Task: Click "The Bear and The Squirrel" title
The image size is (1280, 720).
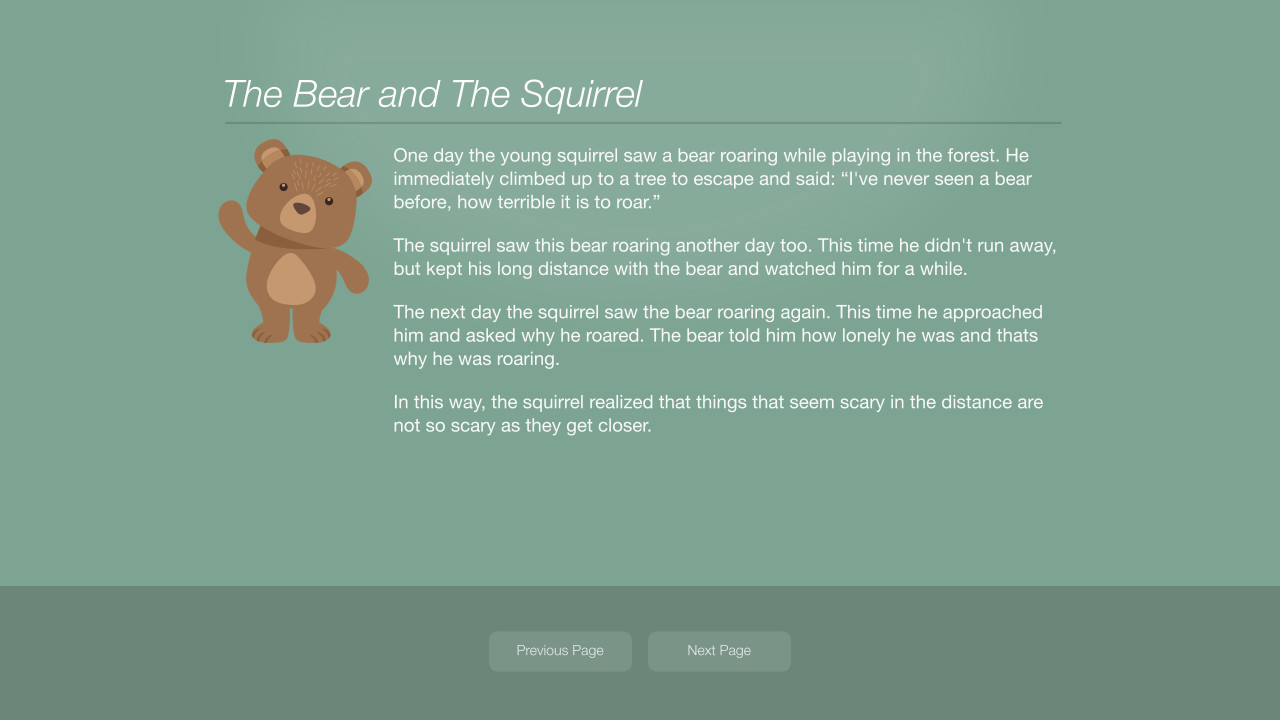Action: (x=431, y=94)
